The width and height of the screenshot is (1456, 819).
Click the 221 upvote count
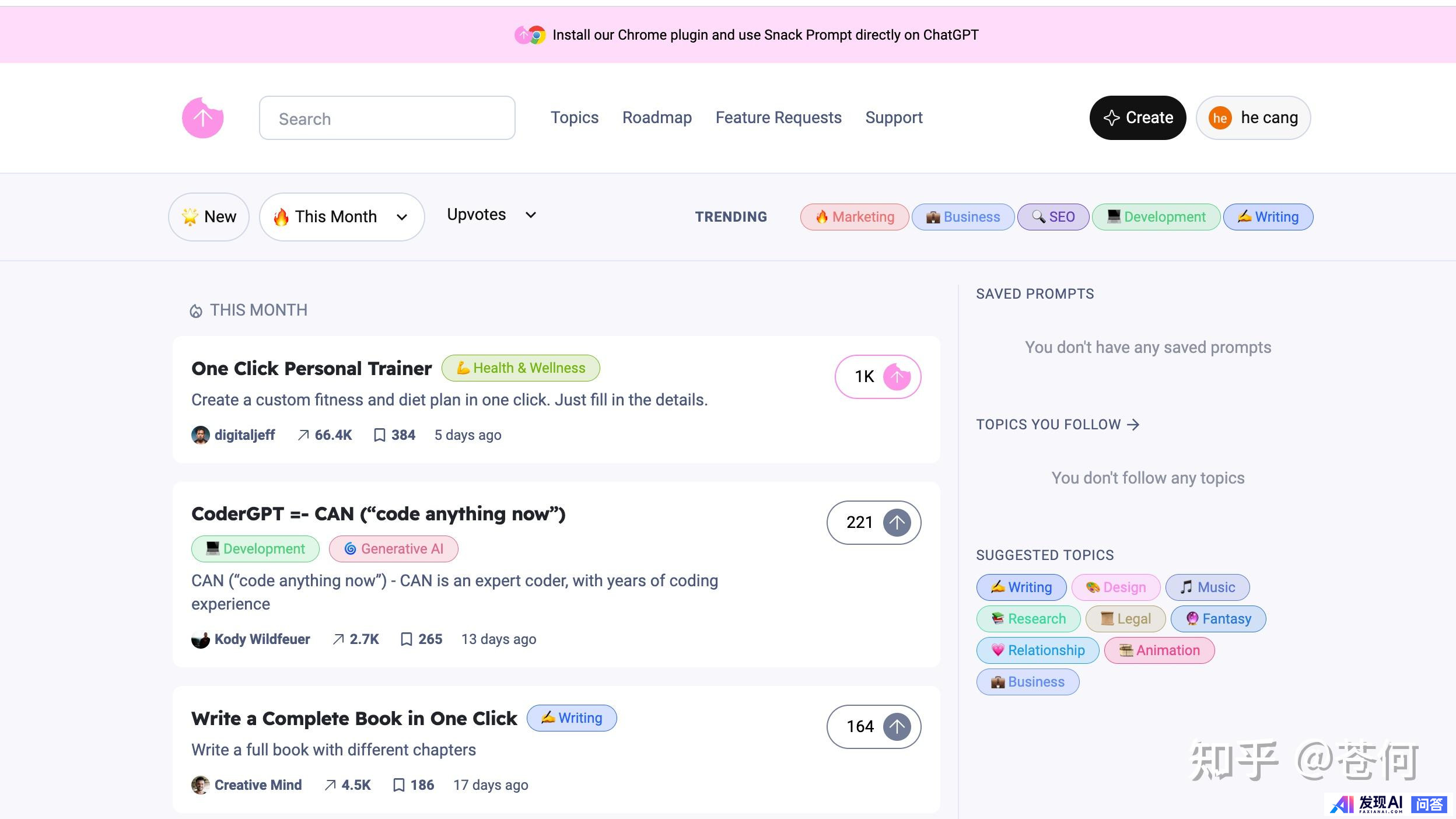pos(859,523)
